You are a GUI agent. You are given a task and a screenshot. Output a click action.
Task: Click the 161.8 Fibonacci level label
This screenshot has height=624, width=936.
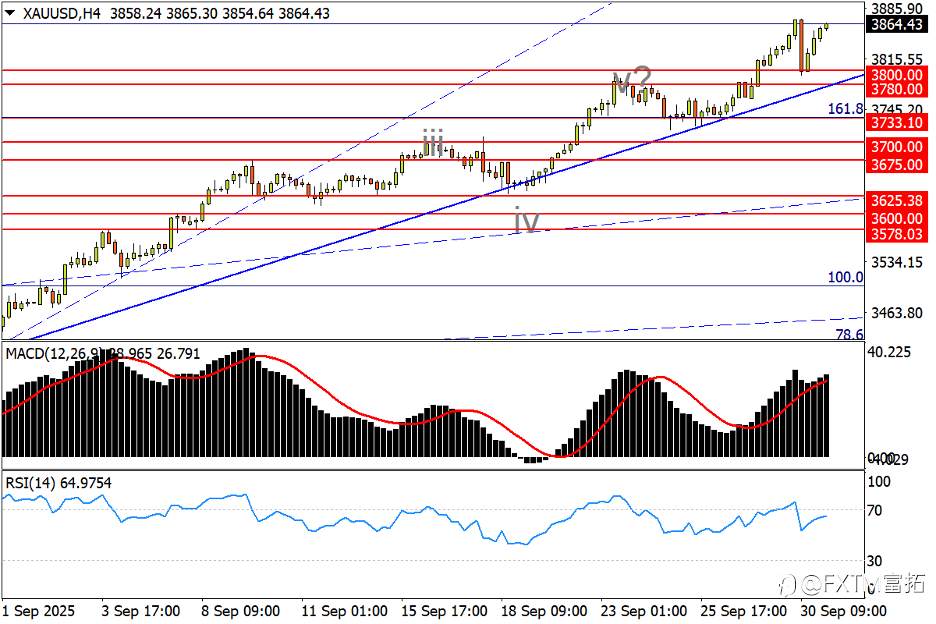[x=845, y=109]
